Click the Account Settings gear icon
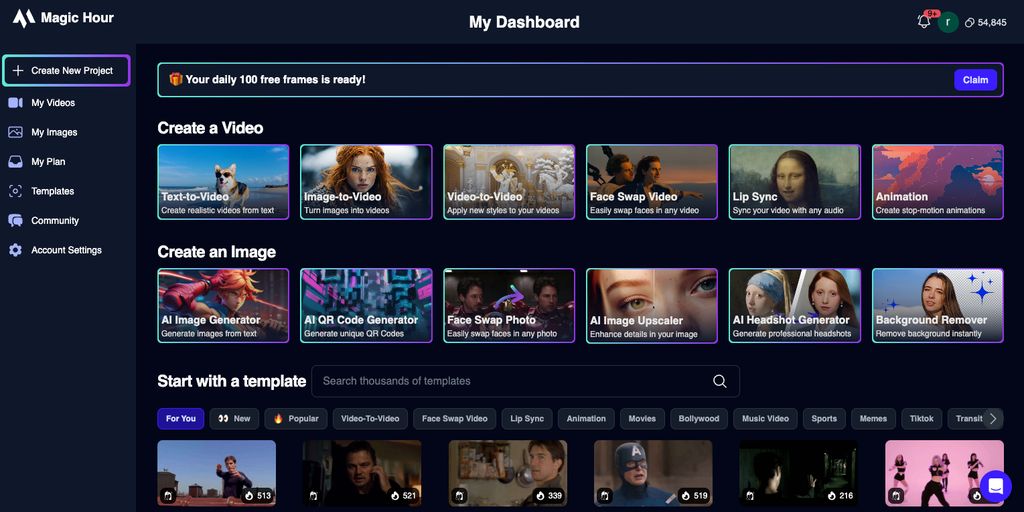 (x=15, y=250)
